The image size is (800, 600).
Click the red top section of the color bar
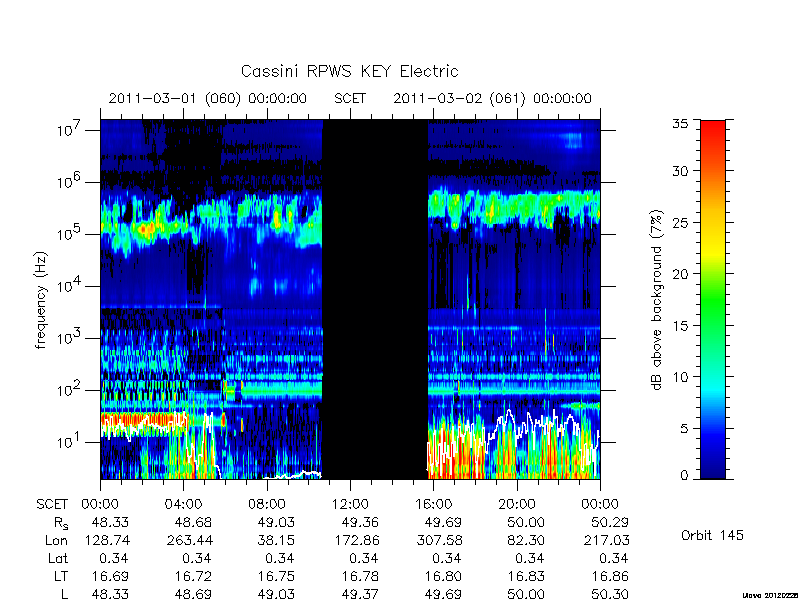[x=713, y=138]
